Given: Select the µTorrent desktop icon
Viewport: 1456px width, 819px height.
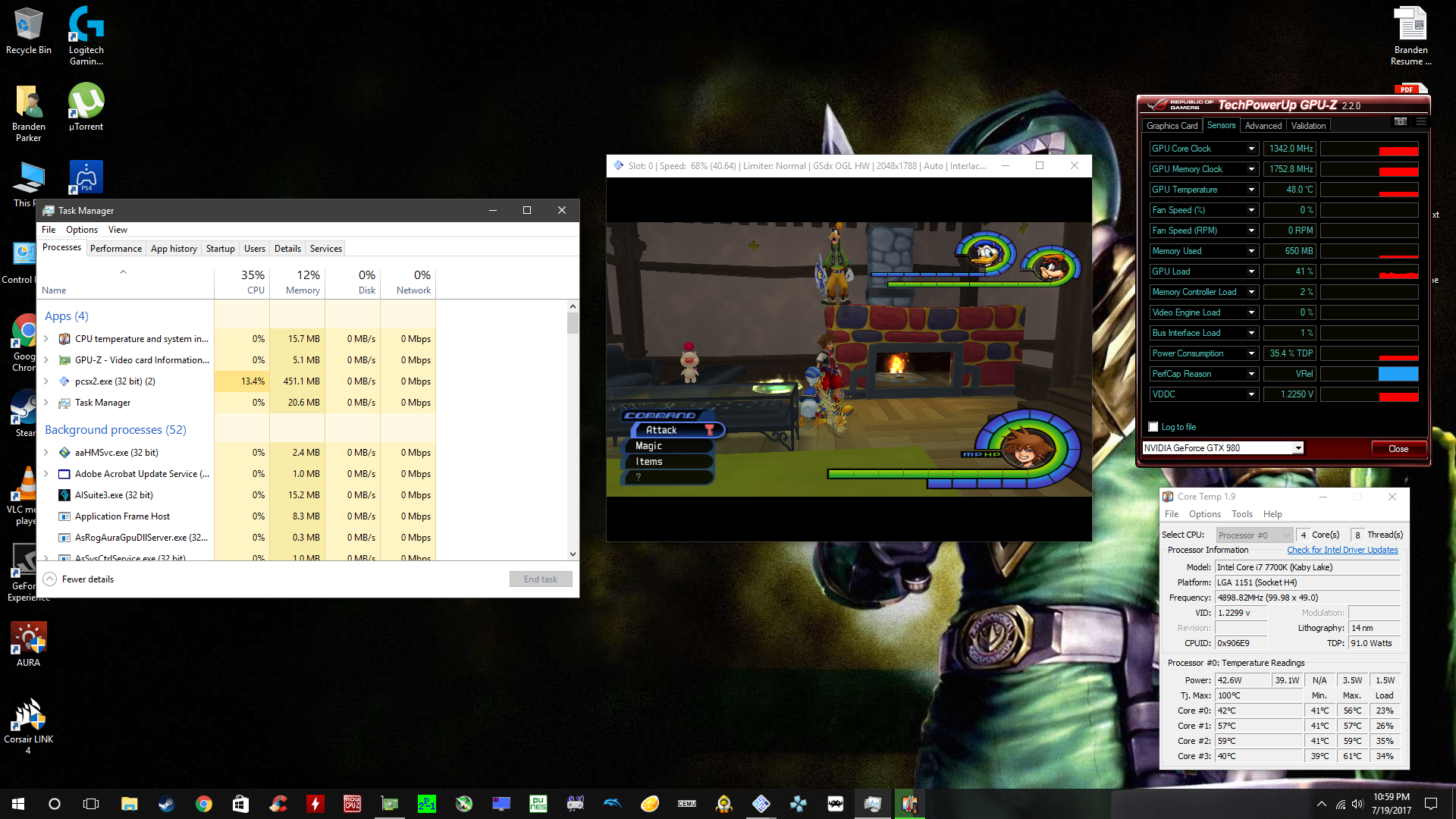Looking at the screenshot, I should [86, 107].
